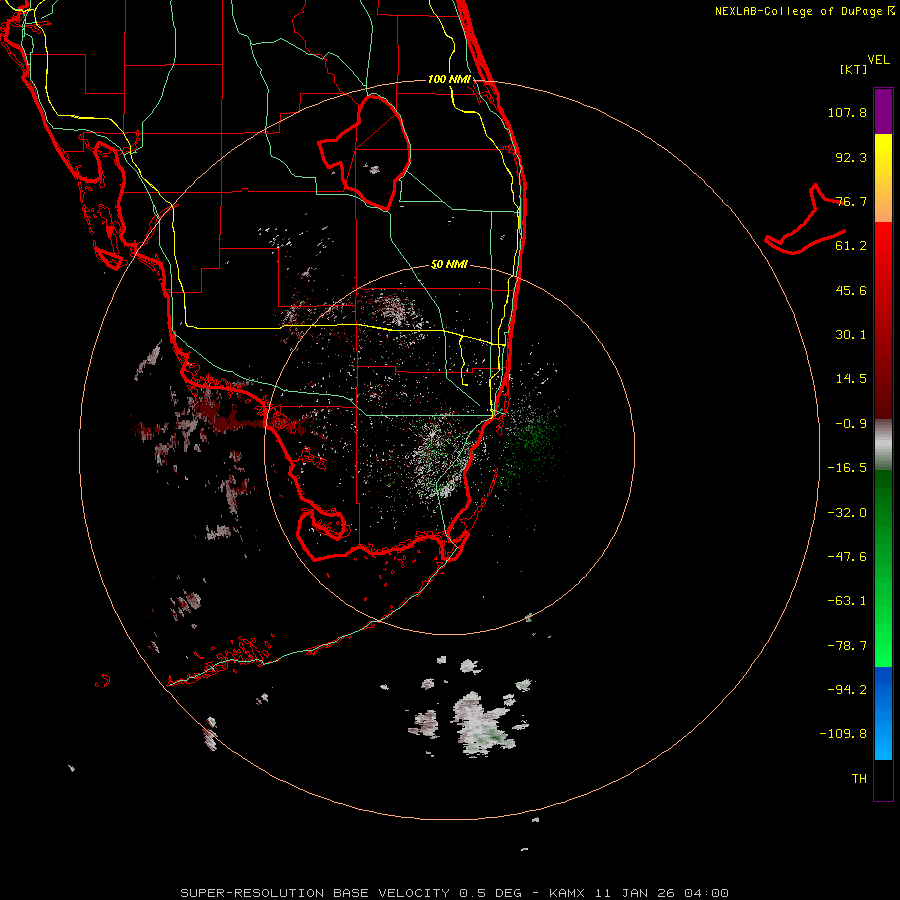
Task: Select the 92.3 velocity scale value
Action: (851, 157)
